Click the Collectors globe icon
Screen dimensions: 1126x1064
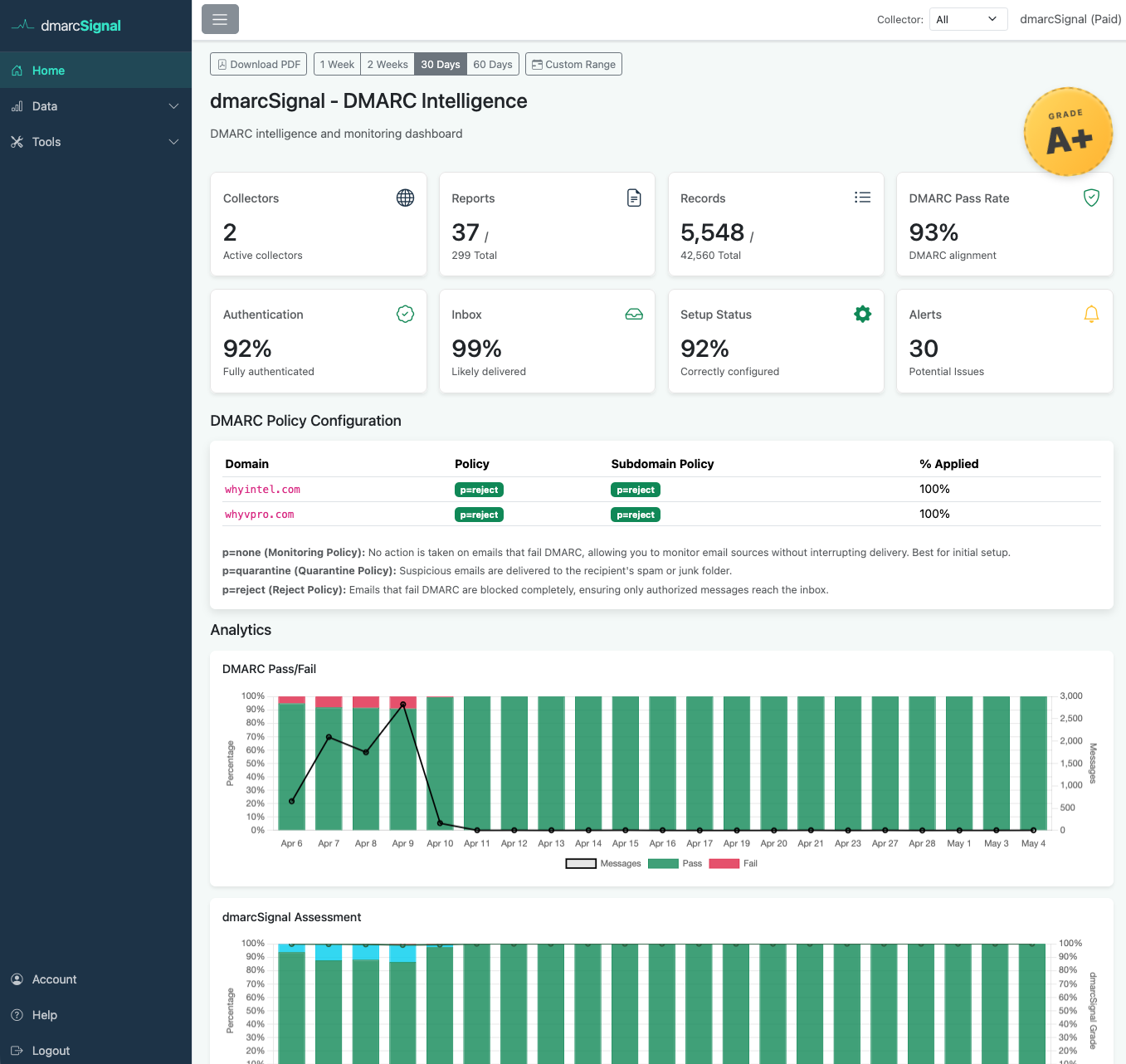pos(405,198)
